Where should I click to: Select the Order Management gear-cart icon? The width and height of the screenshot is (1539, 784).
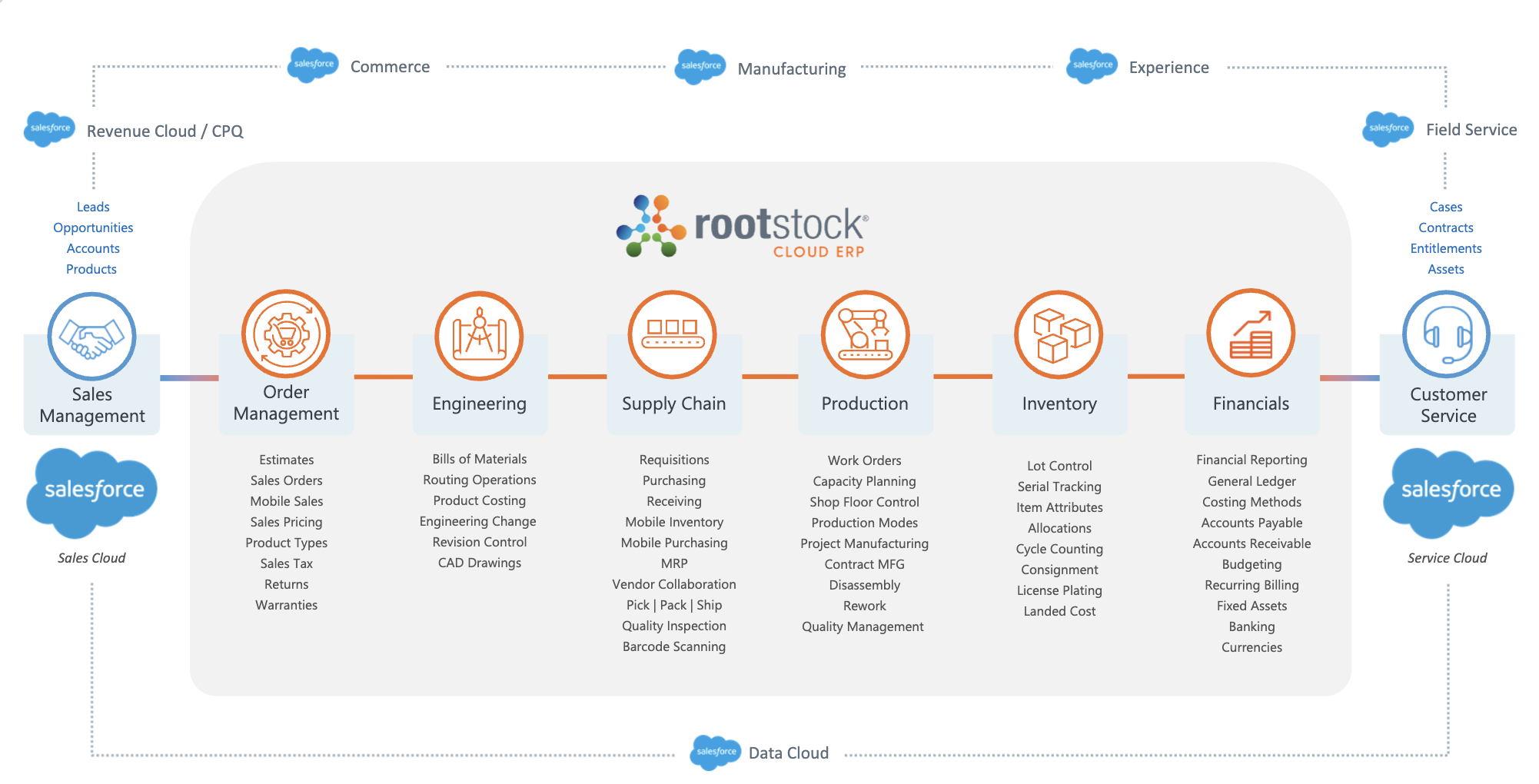286,334
